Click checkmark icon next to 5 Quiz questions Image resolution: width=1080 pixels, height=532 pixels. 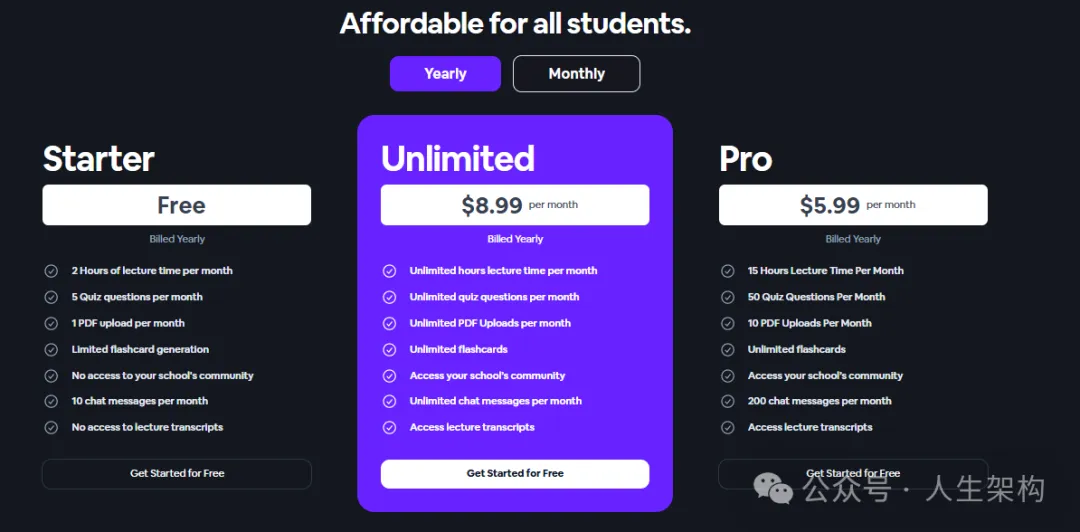point(51,297)
